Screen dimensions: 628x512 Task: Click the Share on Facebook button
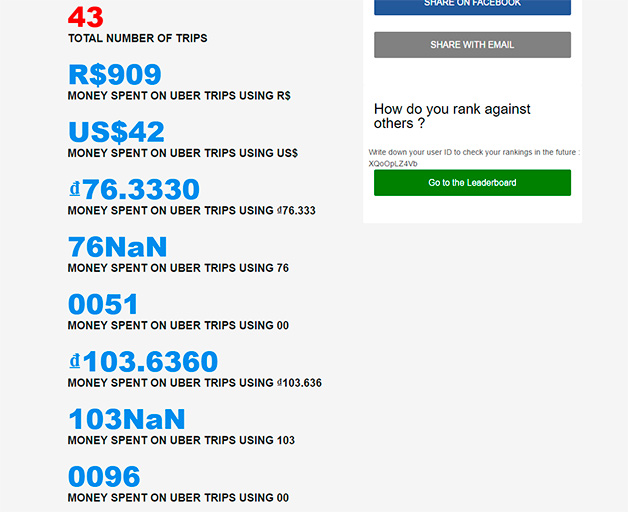(x=472, y=6)
